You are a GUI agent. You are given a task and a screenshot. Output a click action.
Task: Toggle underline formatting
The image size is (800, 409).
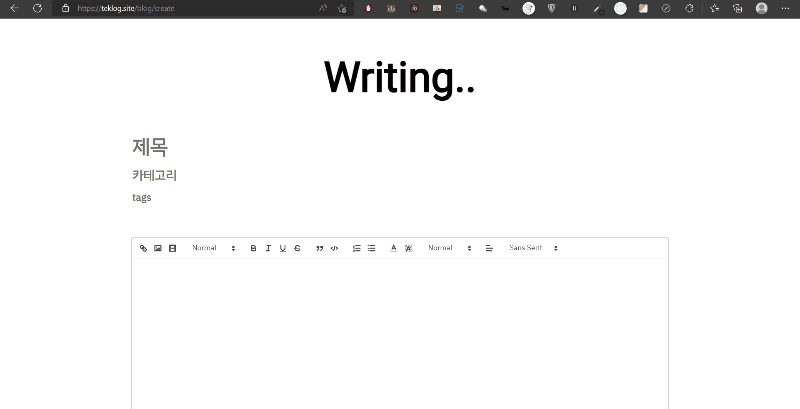283,248
